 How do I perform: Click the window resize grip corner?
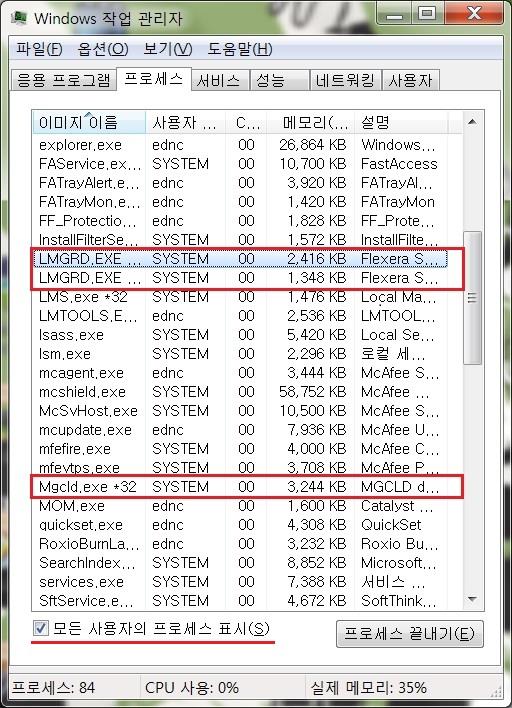pyautogui.click(x=497, y=690)
